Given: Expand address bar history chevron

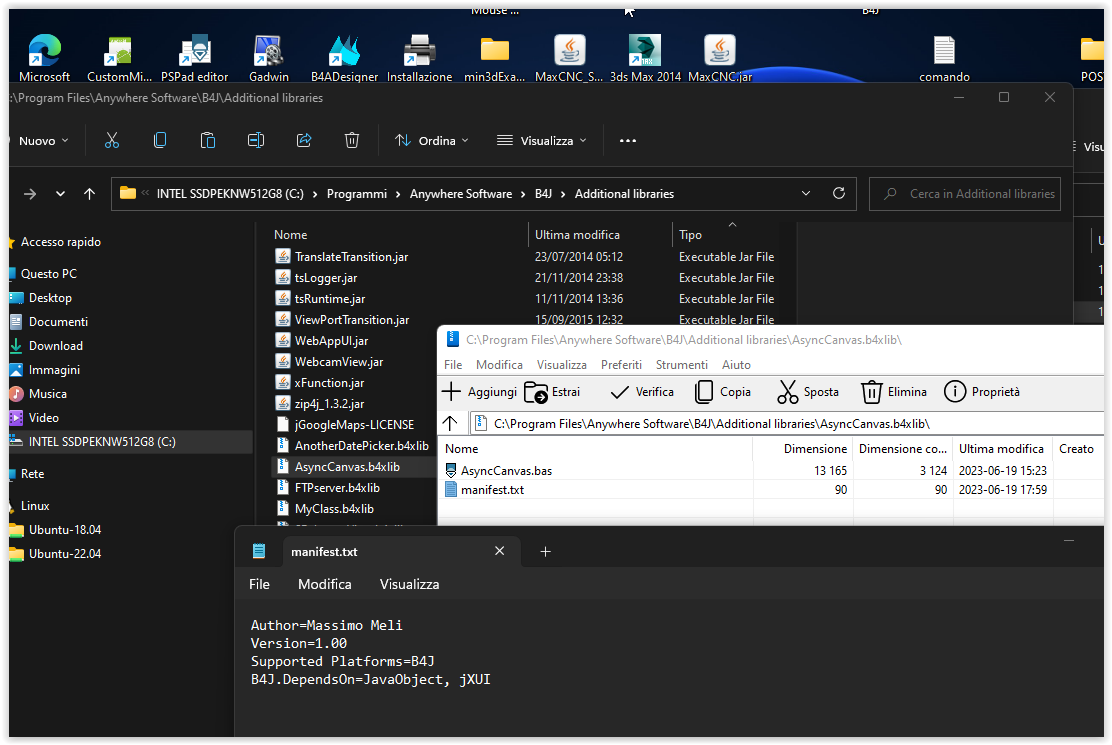Looking at the screenshot, I should (x=806, y=194).
